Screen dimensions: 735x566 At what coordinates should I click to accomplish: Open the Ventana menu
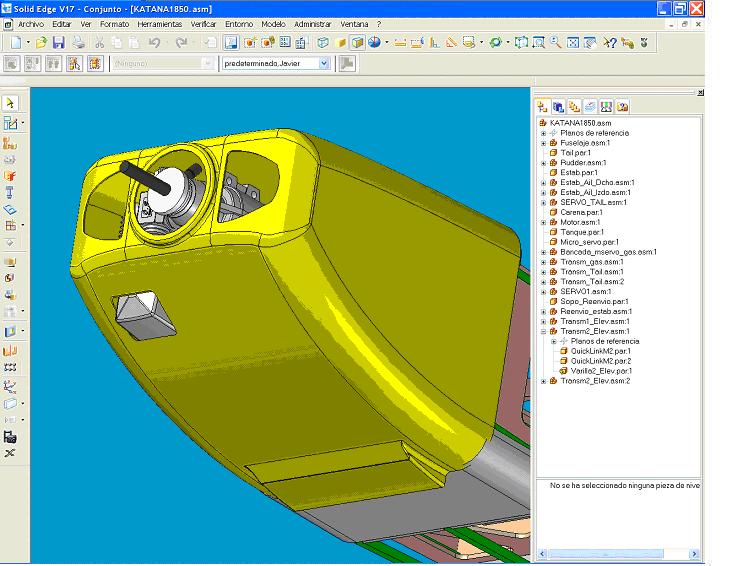click(353, 23)
